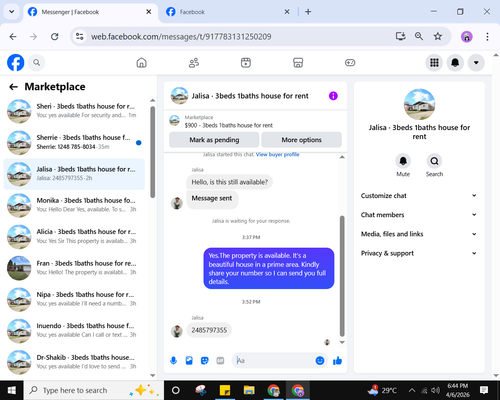The width and height of the screenshot is (500, 400).
Task: Expand the Customize chat section
Action: tap(419, 196)
